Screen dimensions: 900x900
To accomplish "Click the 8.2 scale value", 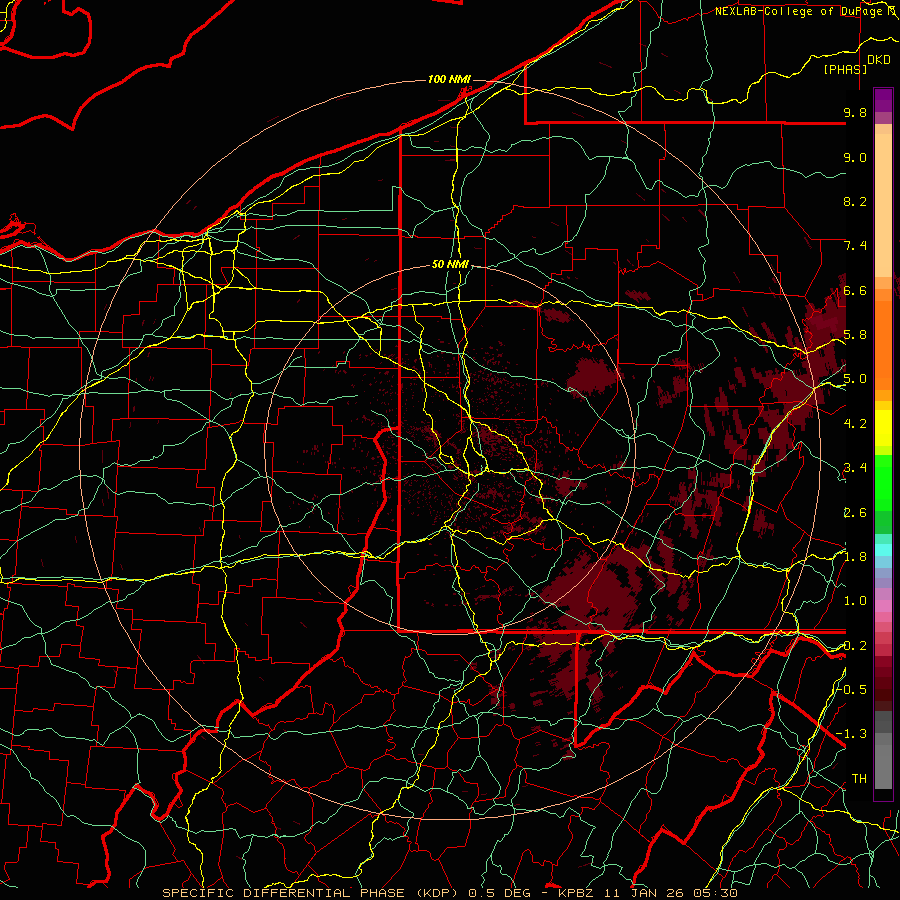I will [855, 201].
